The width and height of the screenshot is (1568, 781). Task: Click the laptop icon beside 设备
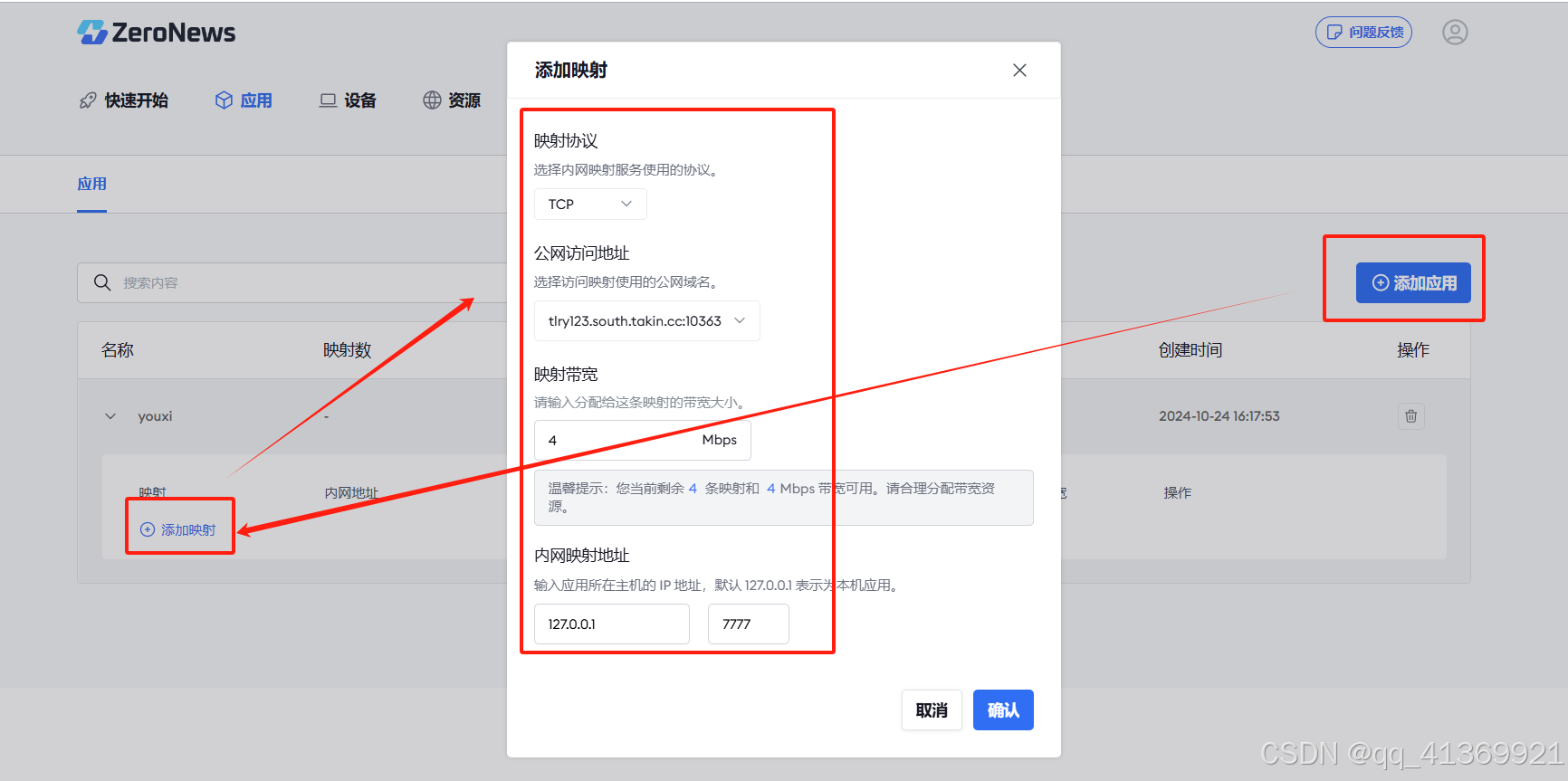(x=328, y=100)
